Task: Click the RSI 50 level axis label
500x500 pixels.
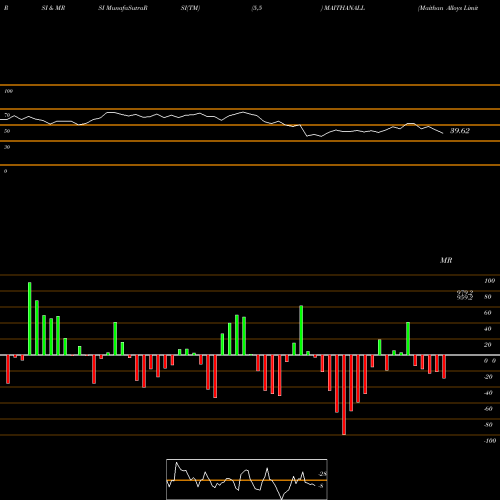Action: 7,131
